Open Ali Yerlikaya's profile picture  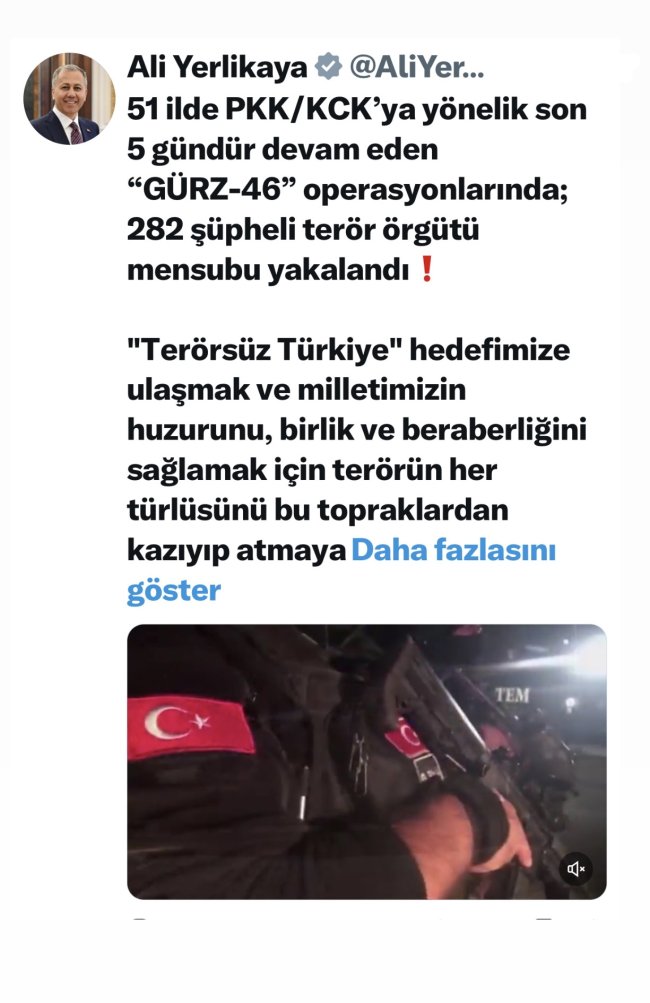[69, 99]
